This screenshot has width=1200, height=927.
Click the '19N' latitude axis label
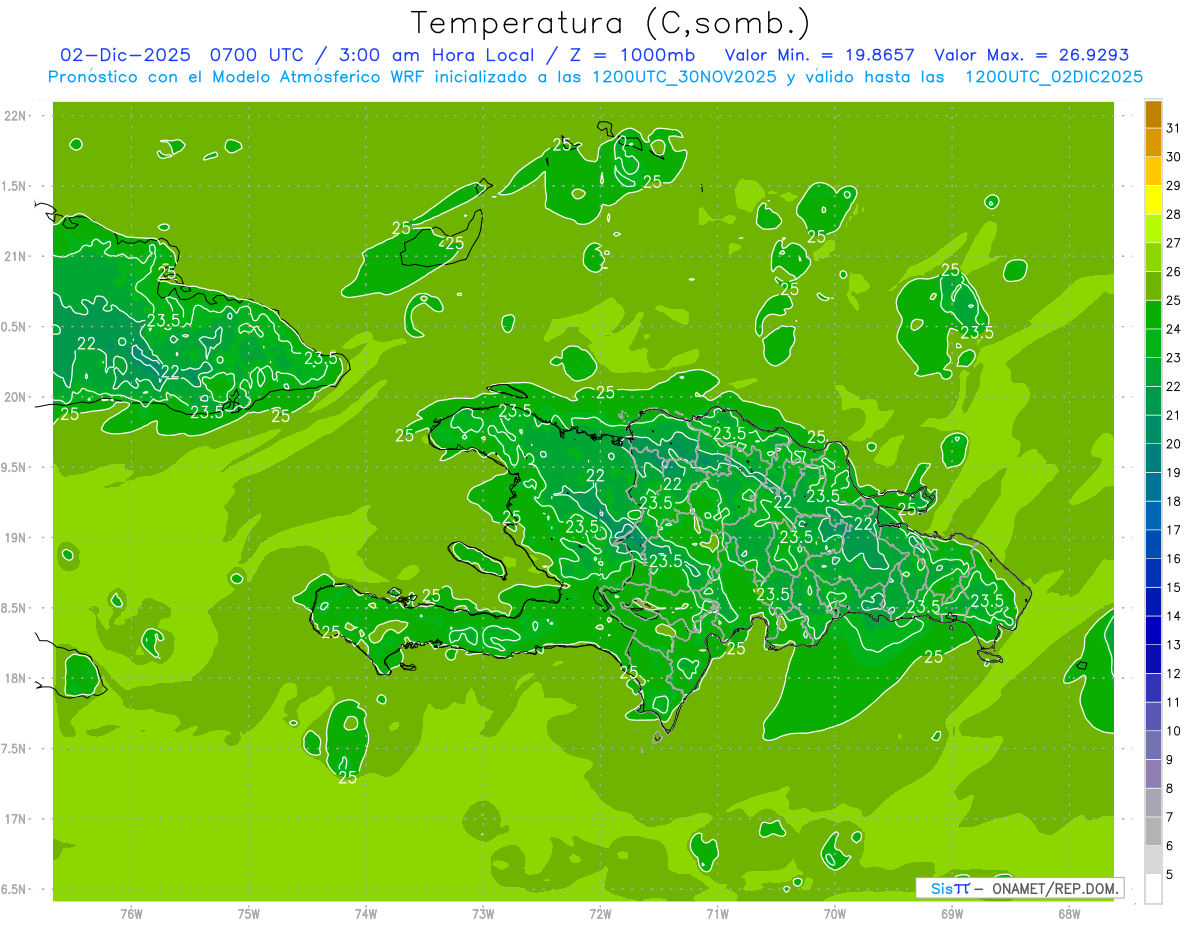pos(17,538)
